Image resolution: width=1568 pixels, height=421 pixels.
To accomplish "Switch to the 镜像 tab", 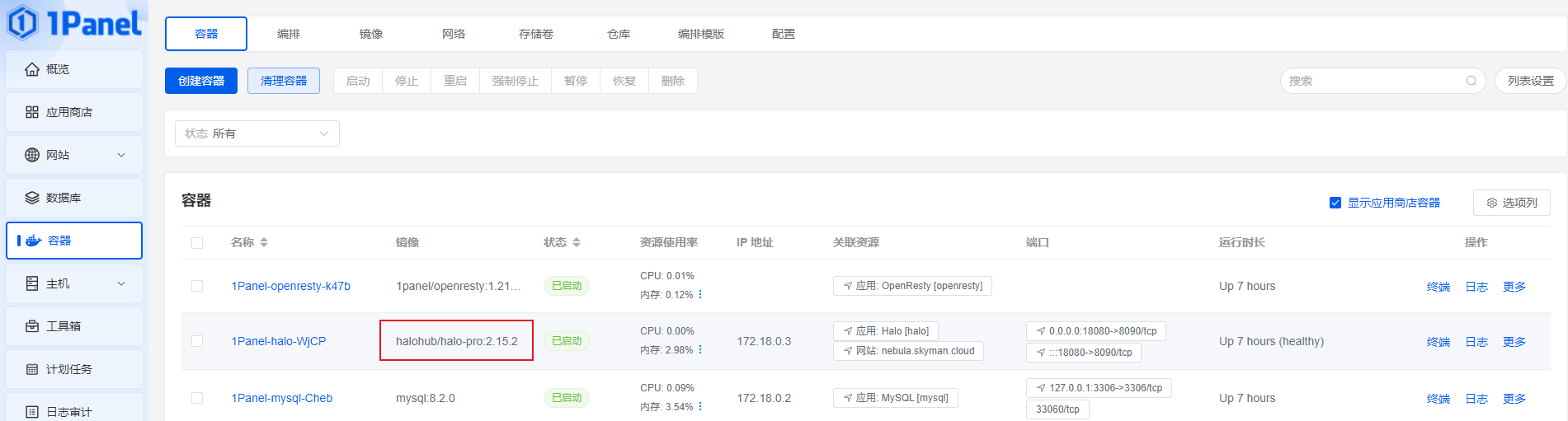I will click(371, 34).
